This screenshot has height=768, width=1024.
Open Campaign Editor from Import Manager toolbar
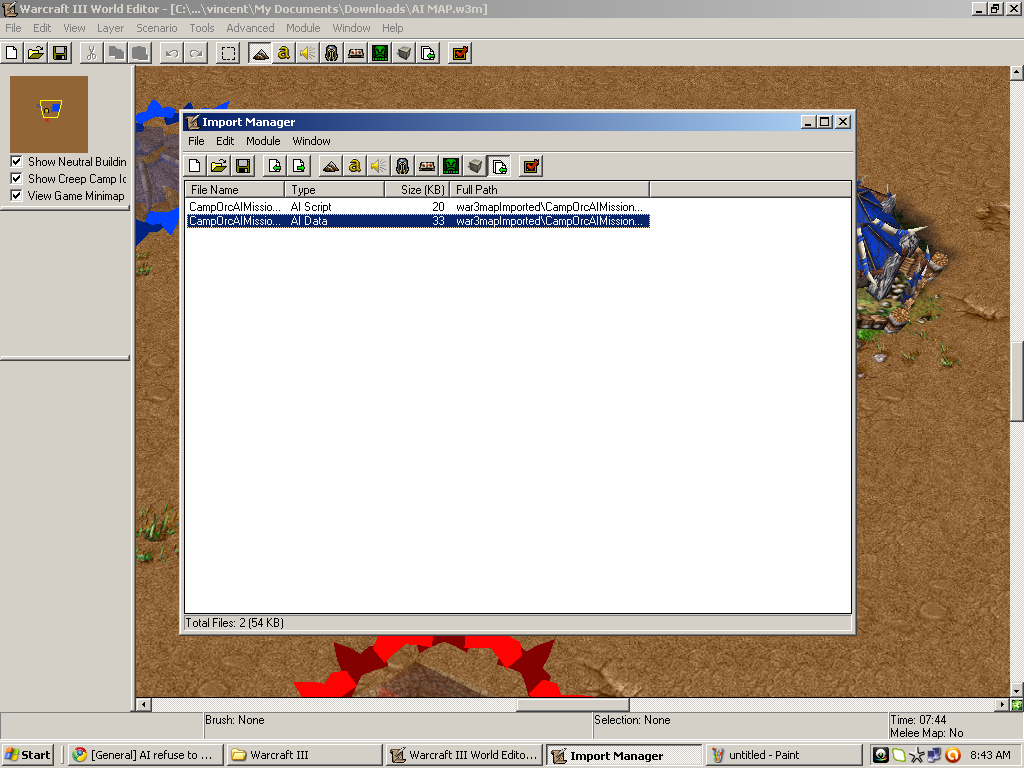click(x=426, y=166)
